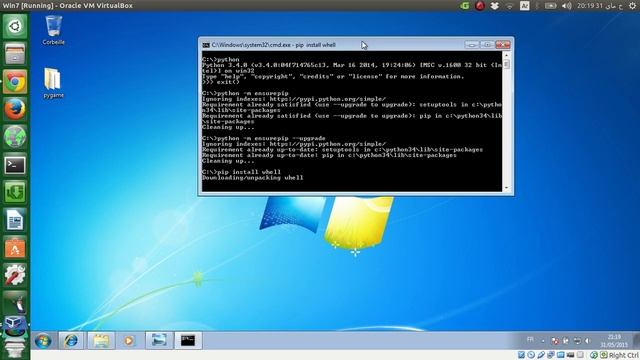
Task: Select the pygame folder on desktop
Action: tap(53, 83)
